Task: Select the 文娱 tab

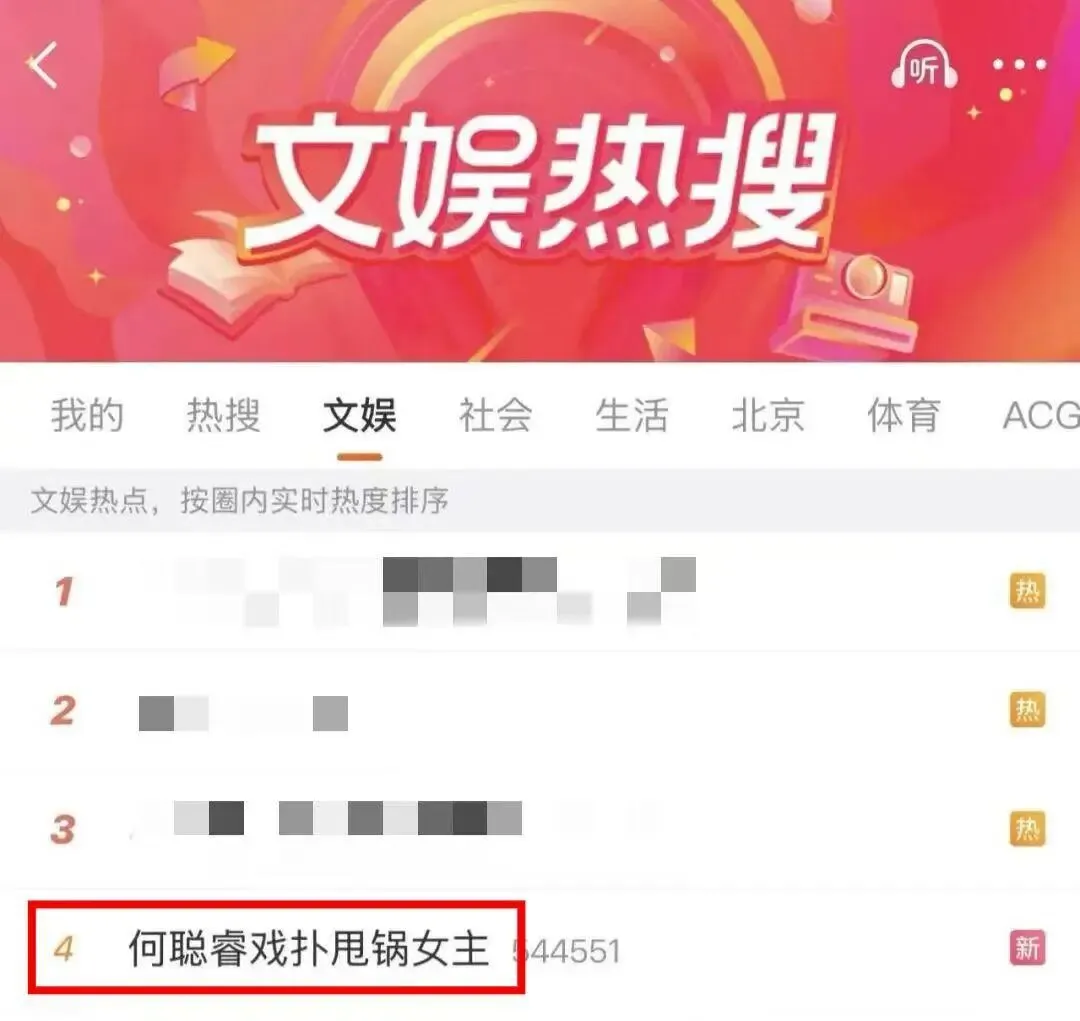Action: 360,415
